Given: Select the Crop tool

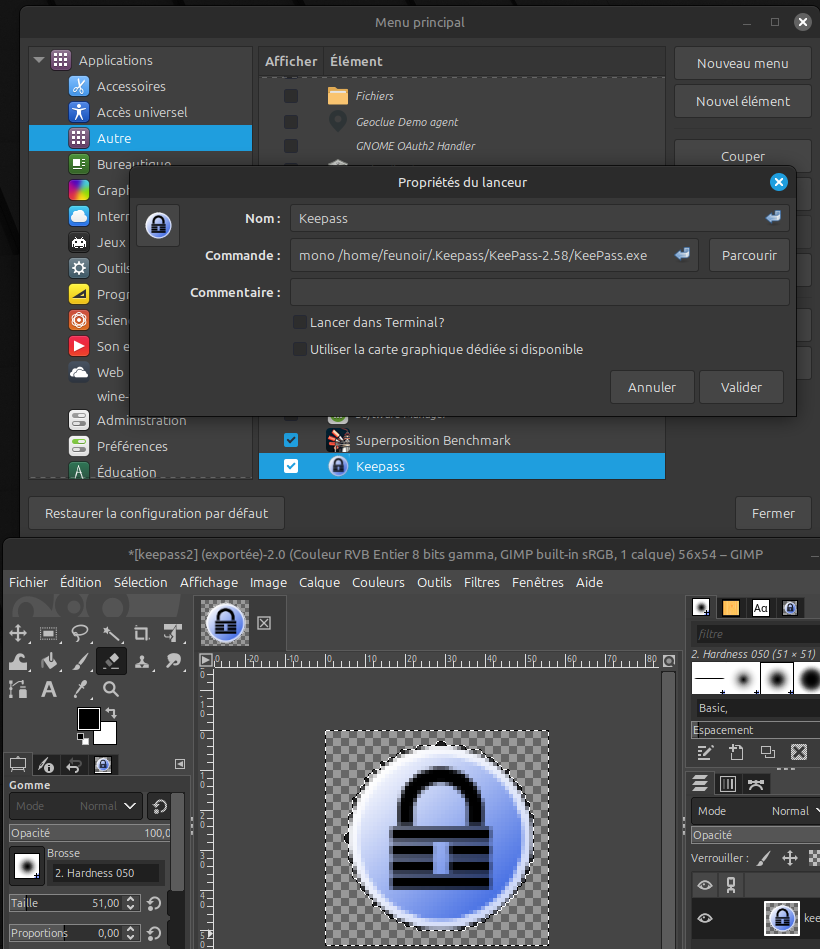Looking at the screenshot, I should click(x=142, y=633).
